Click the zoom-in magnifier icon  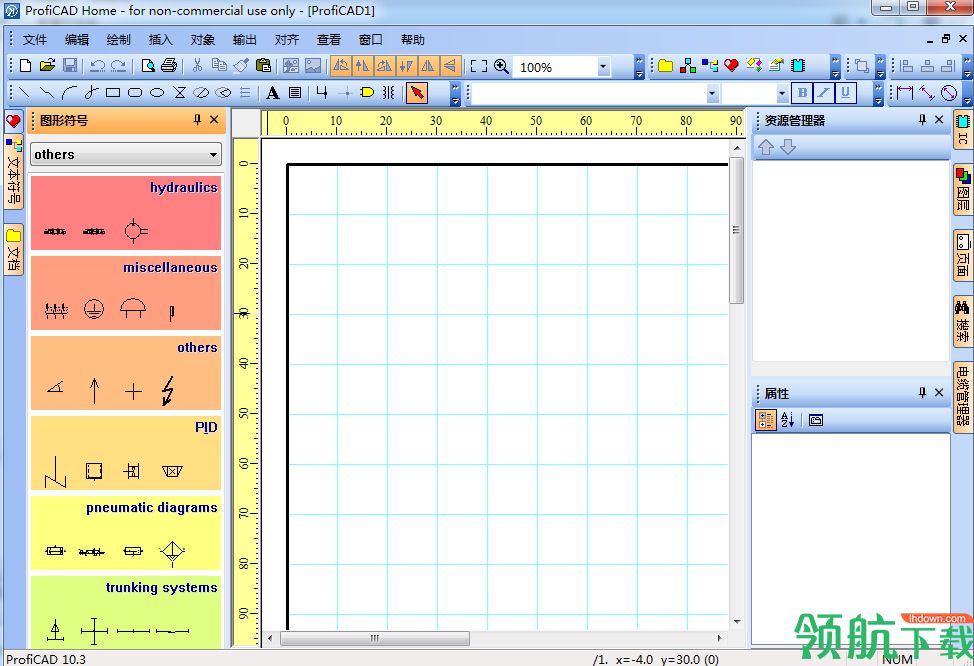point(501,66)
